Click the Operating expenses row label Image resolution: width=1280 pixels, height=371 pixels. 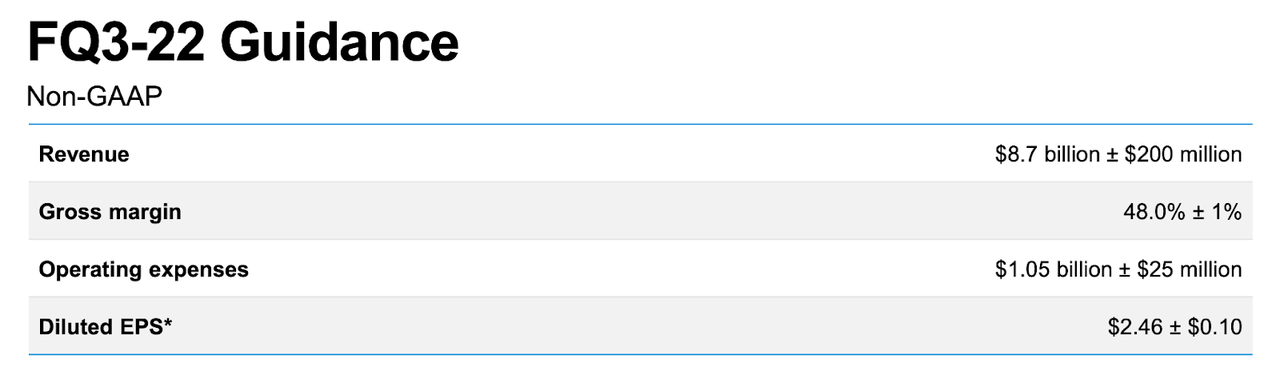(144, 270)
